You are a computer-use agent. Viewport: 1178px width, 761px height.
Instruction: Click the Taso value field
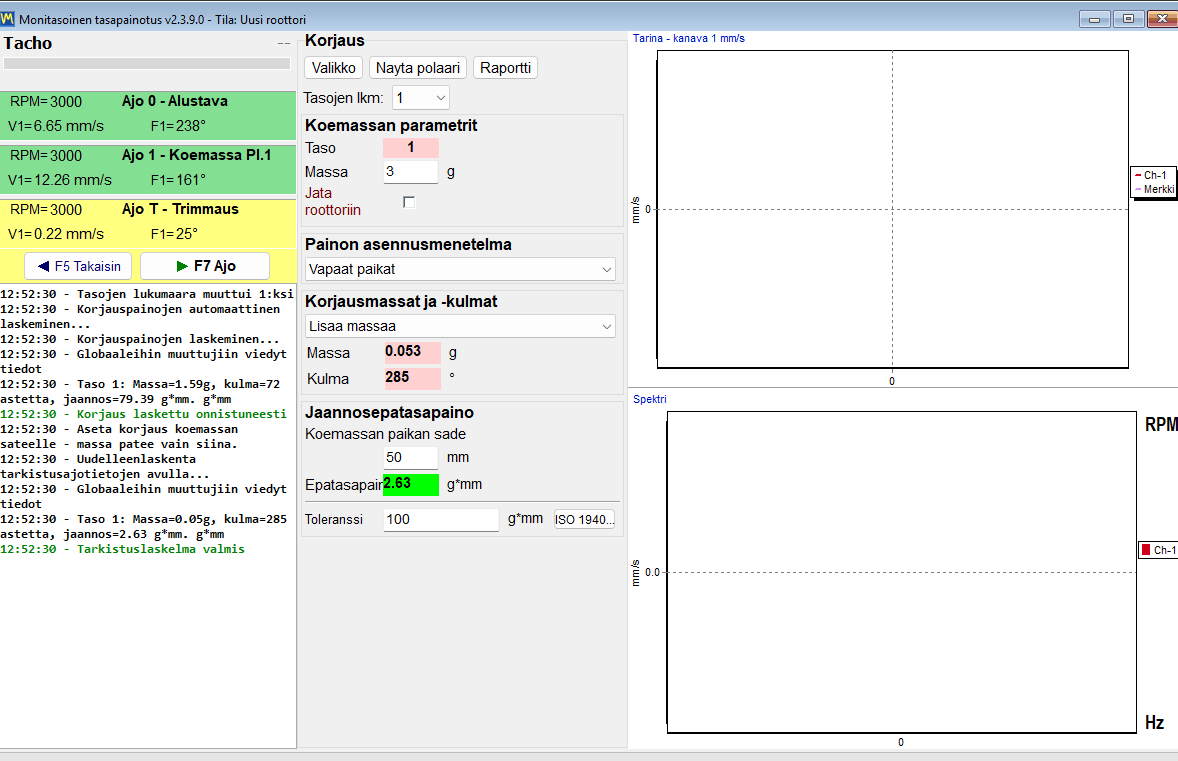pos(410,147)
